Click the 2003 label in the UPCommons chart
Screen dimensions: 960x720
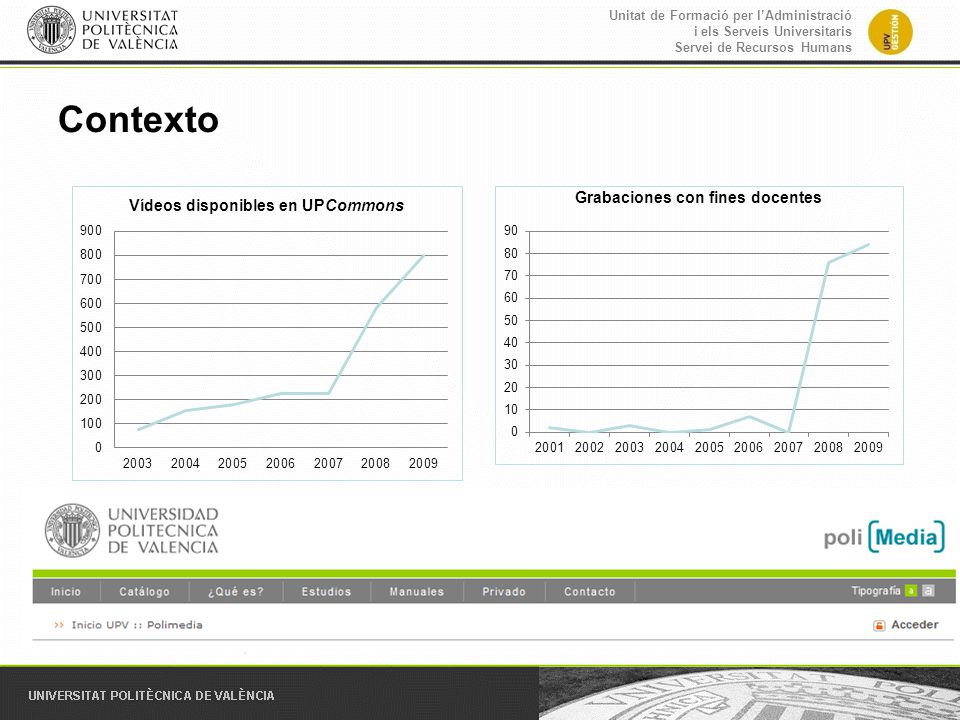137,463
